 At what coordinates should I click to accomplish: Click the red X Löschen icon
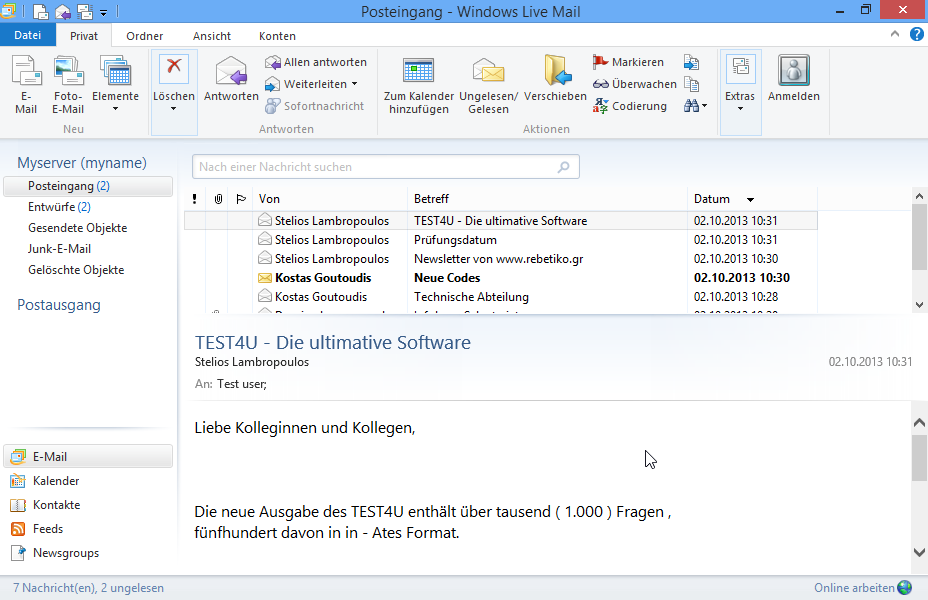173,68
